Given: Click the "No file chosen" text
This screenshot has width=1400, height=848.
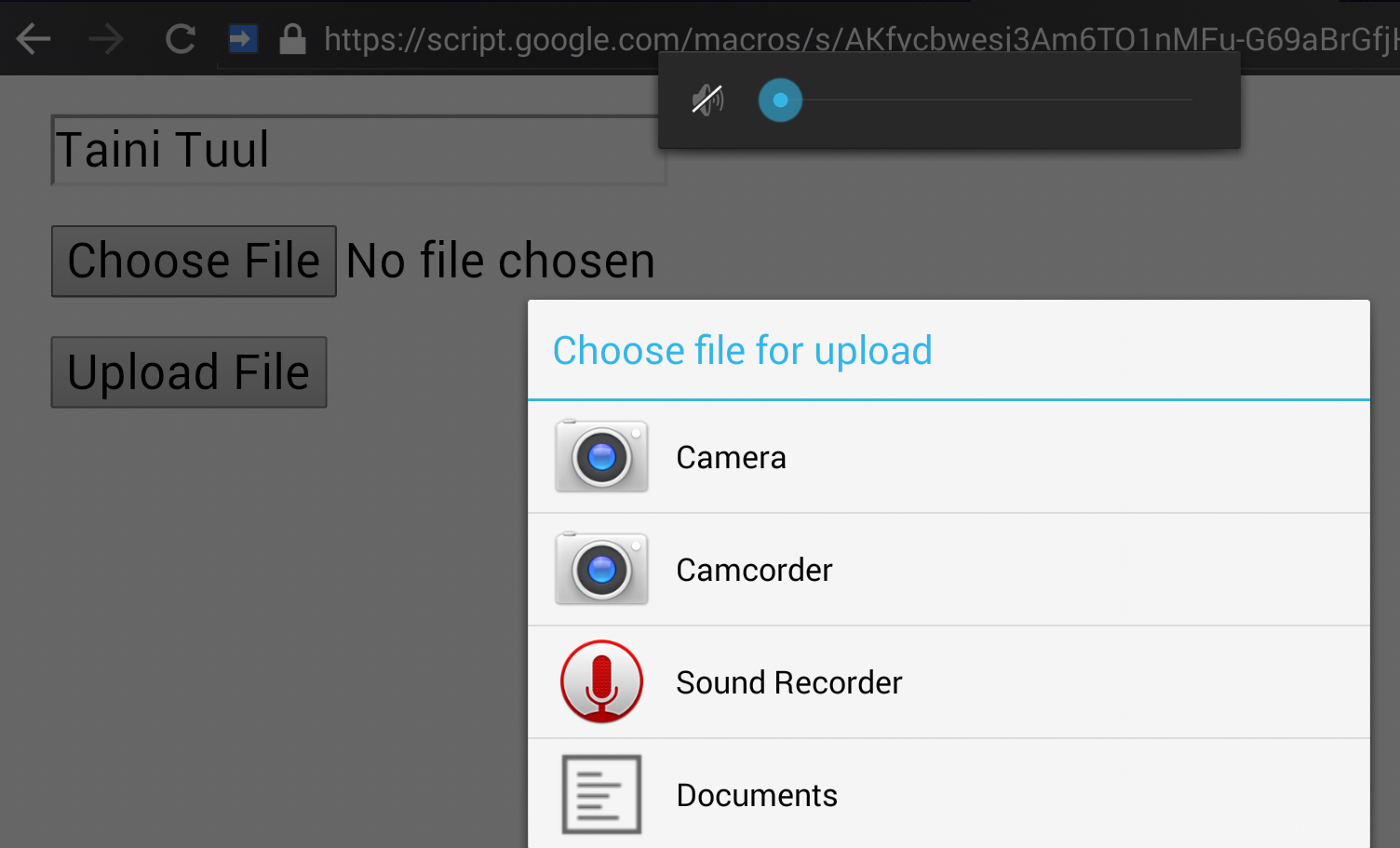Looking at the screenshot, I should pos(500,261).
